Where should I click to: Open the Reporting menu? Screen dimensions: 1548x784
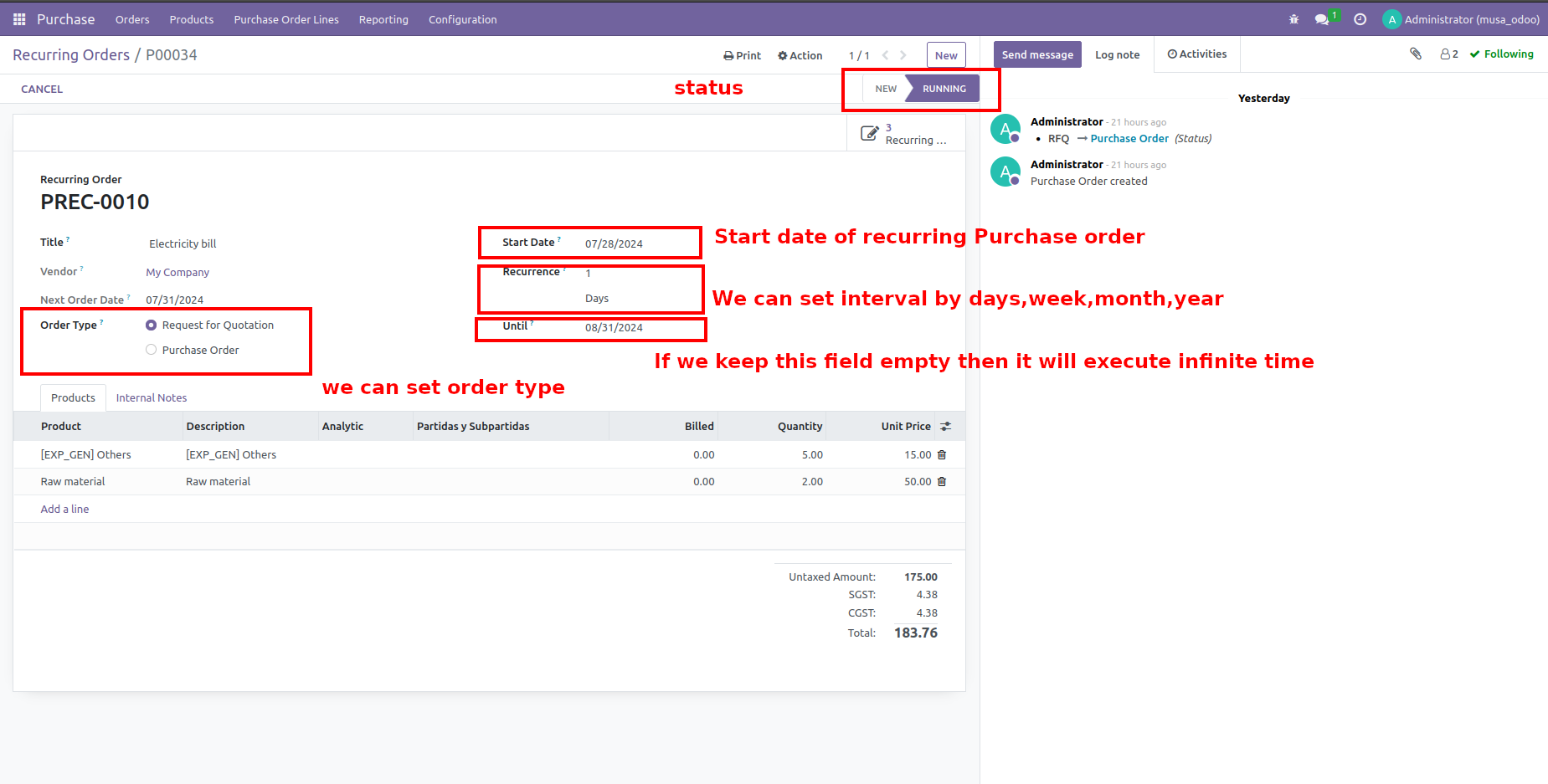(383, 19)
